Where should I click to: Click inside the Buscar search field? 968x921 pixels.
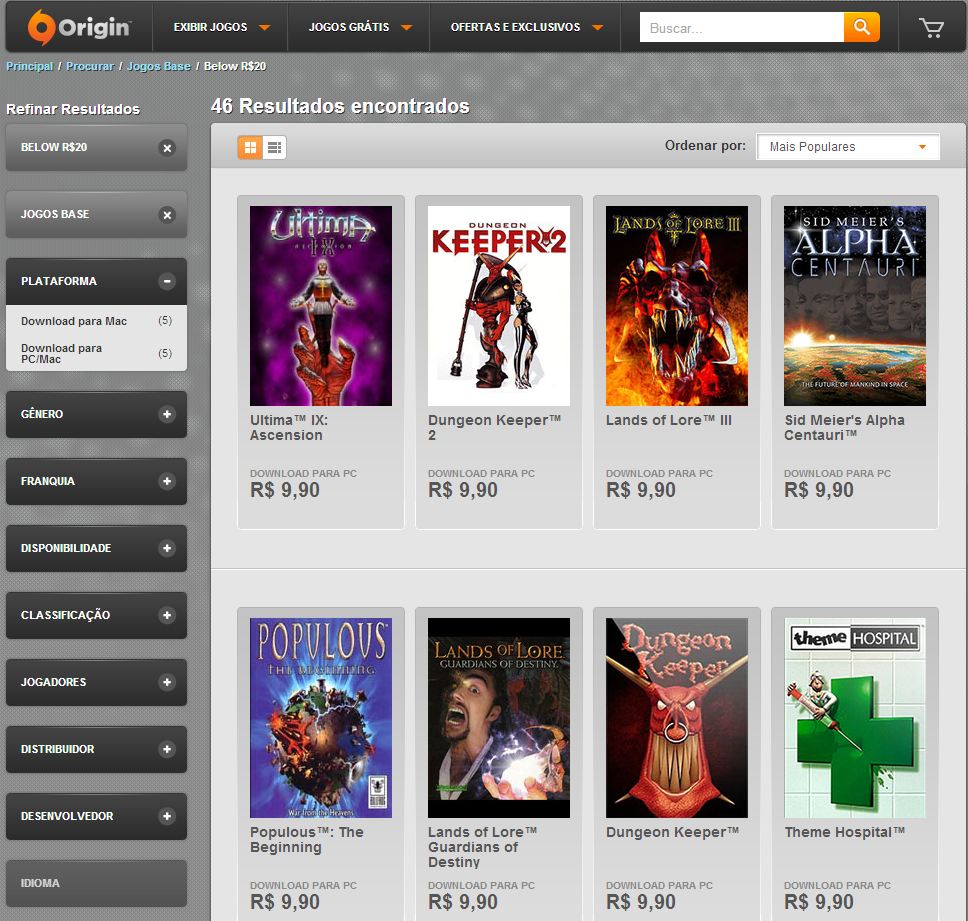tap(740, 27)
